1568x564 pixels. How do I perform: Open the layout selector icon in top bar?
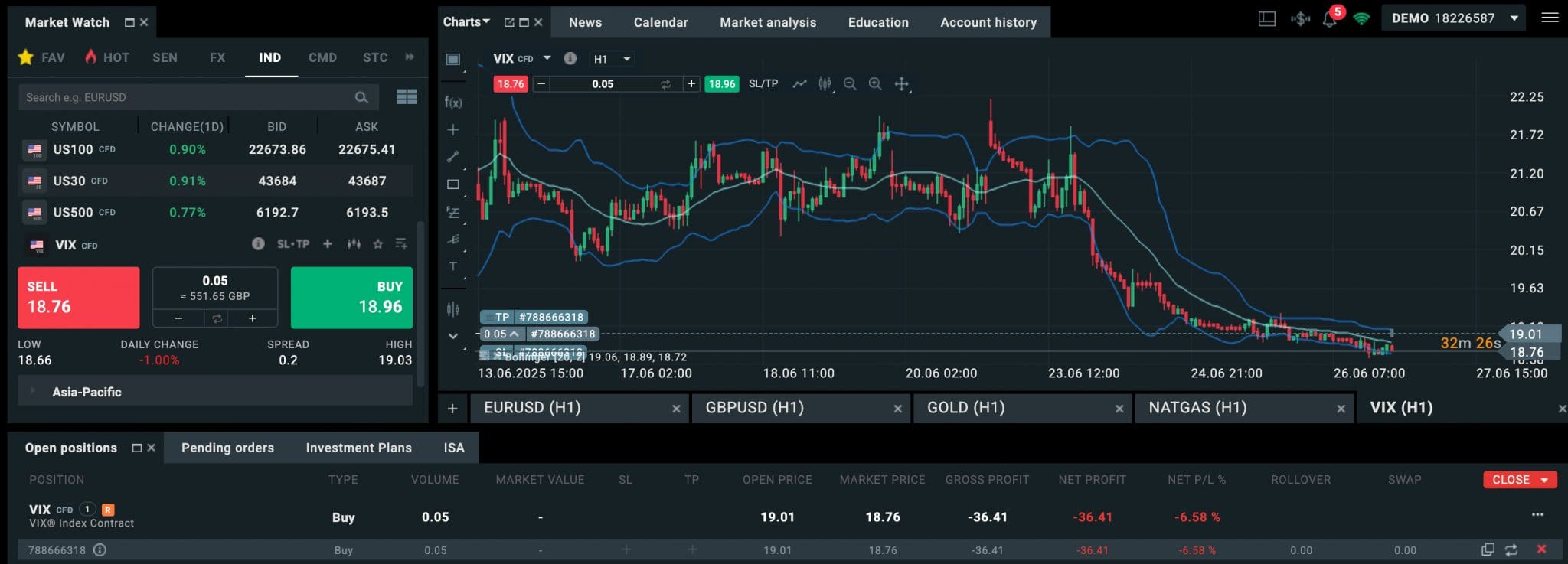[1267, 18]
